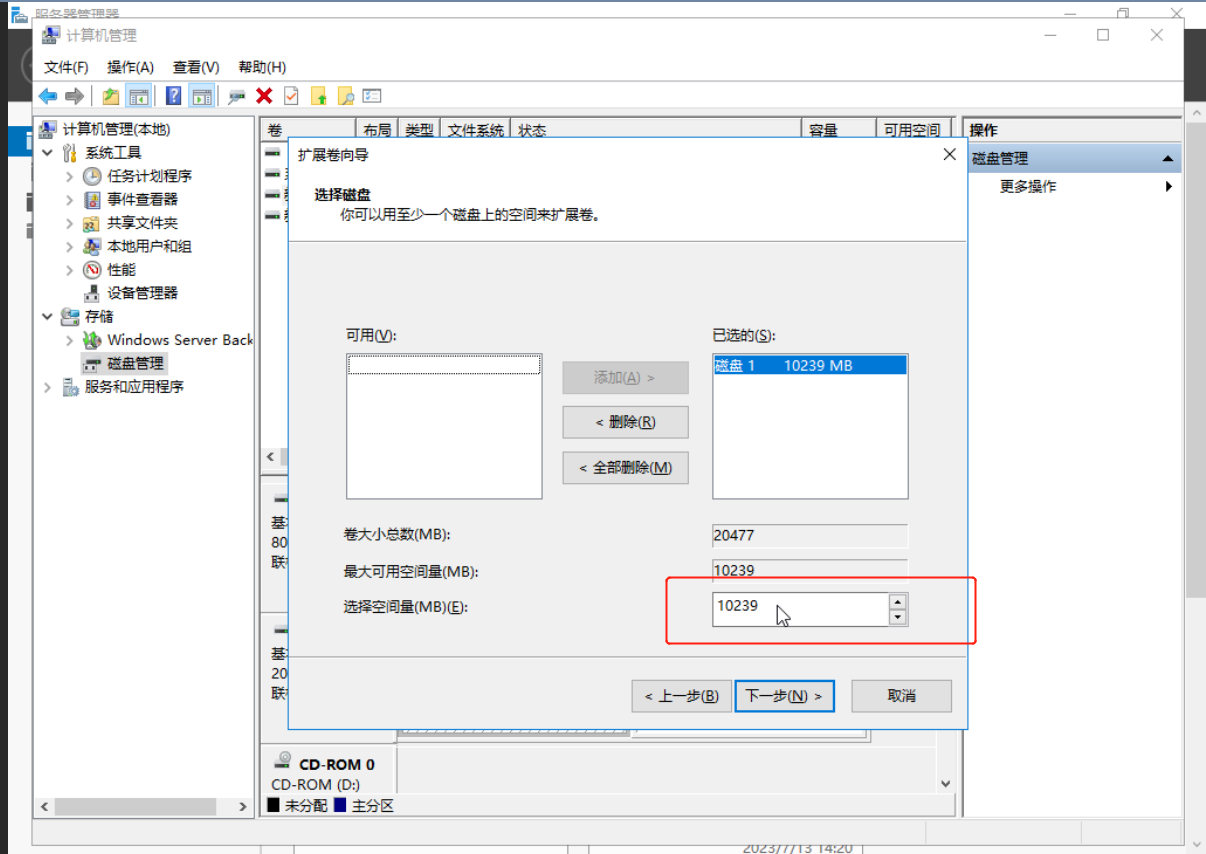
Task: Select 系统工具 in the tree
Action: (113, 152)
